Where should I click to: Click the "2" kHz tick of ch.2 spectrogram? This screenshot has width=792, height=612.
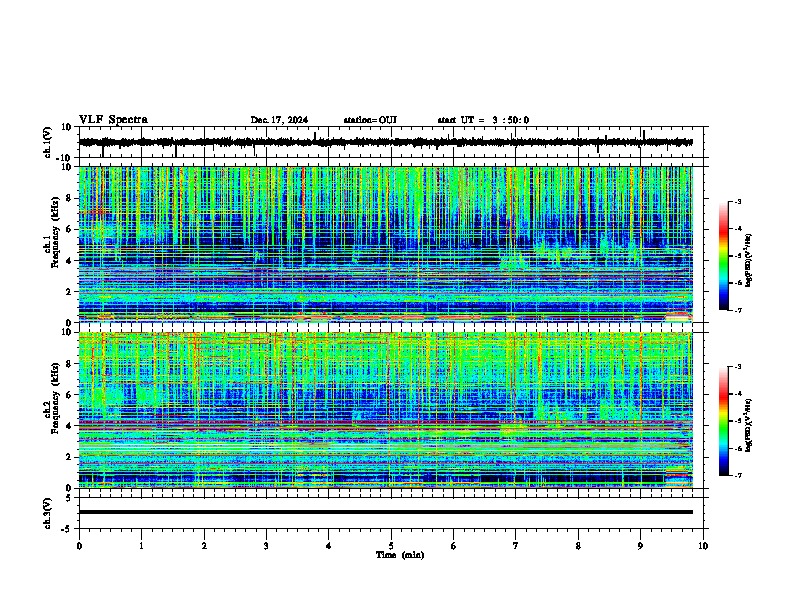[x=70, y=457]
